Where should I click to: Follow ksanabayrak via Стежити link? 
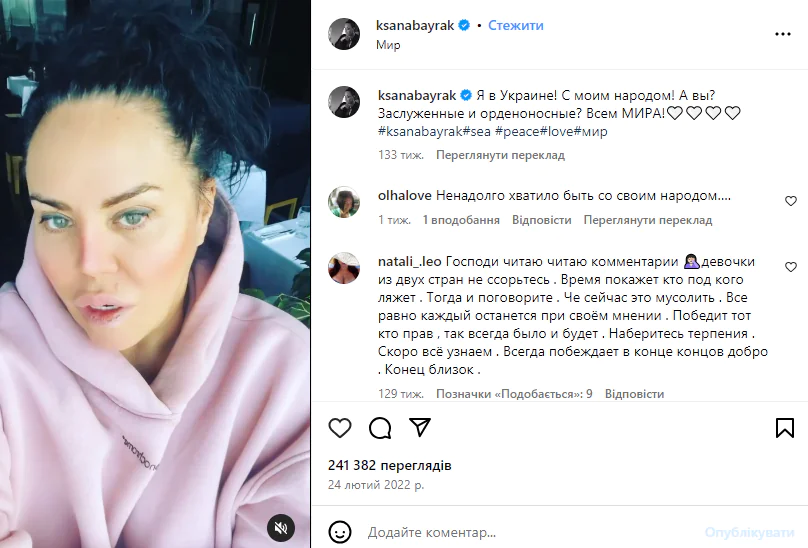click(x=516, y=25)
